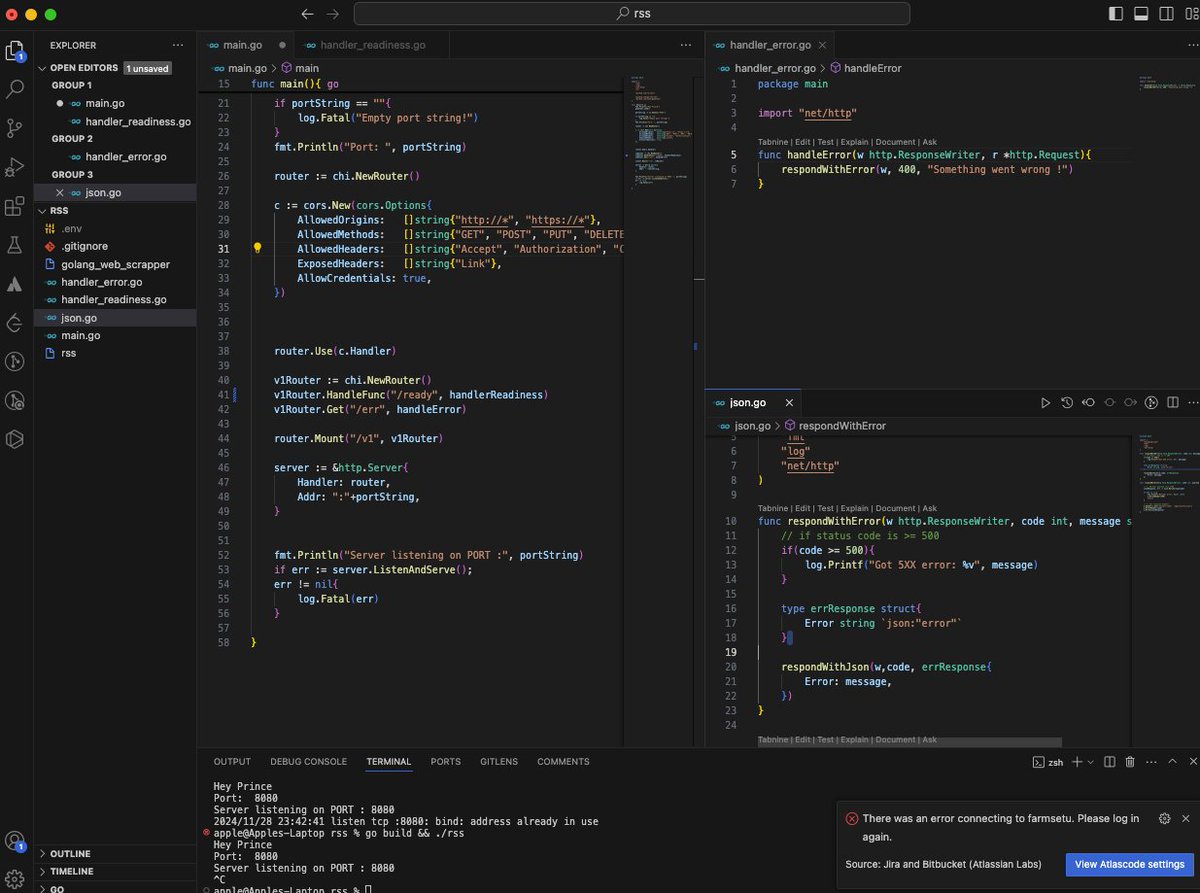The image size is (1200, 893).
Task: Split the terminal using the split icon
Action: [x=1109, y=762]
